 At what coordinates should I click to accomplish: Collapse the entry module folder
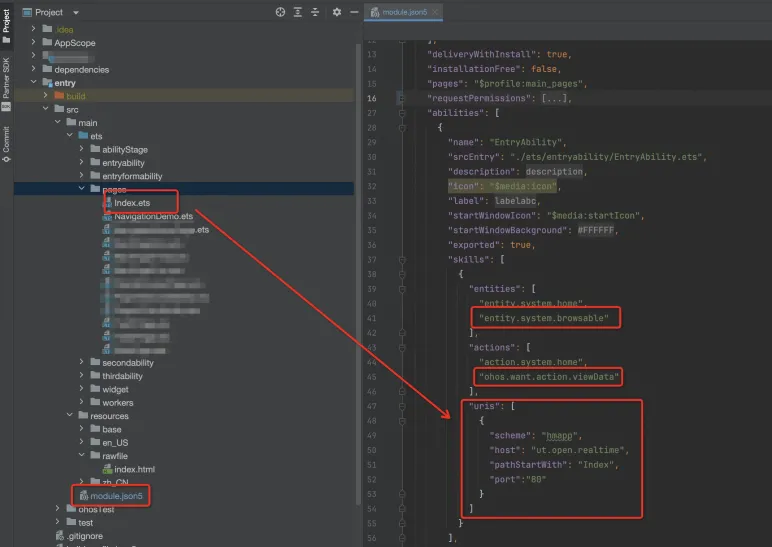pos(34,83)
